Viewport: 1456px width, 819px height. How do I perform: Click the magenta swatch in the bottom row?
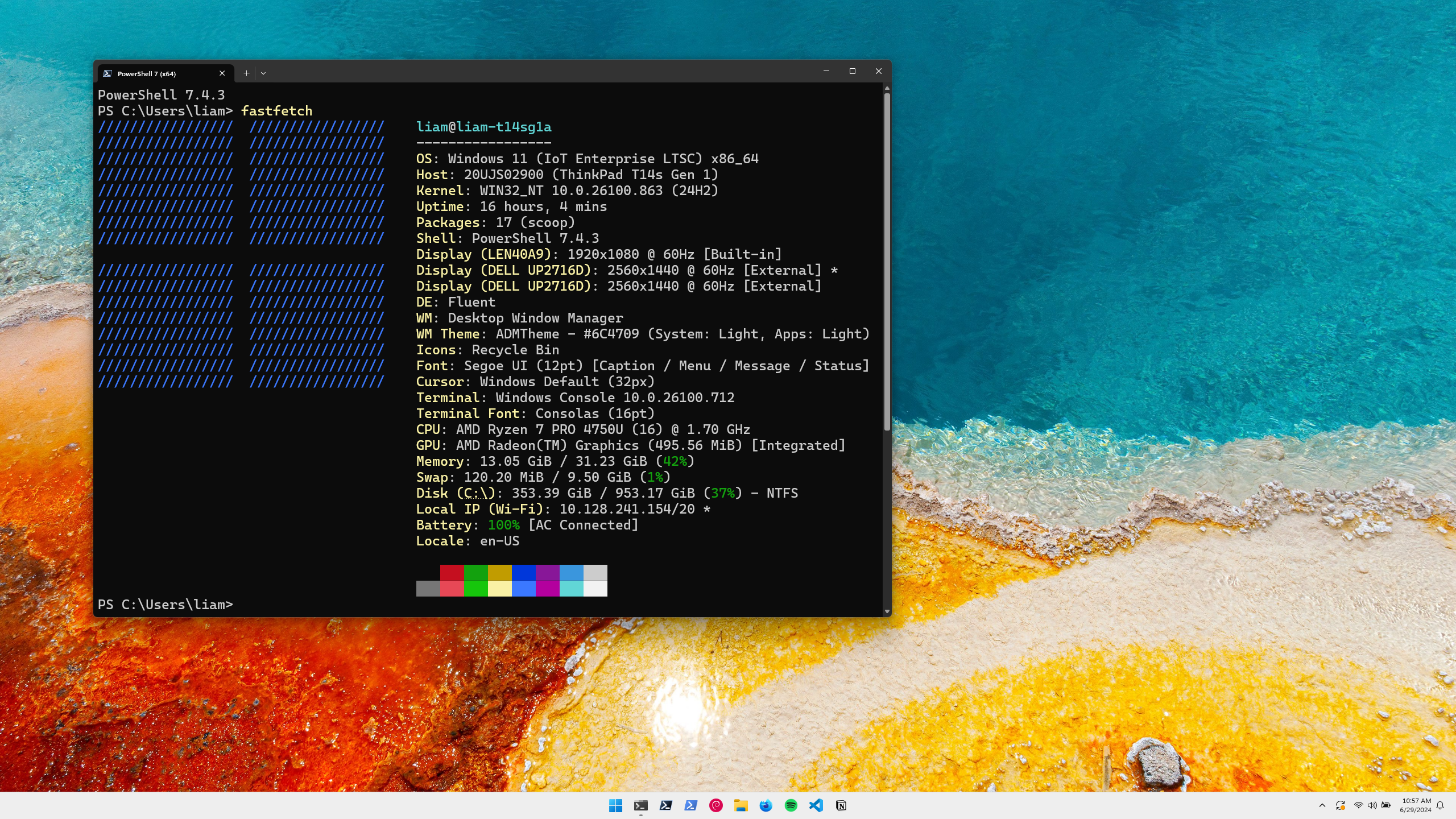tap(548, 588)
